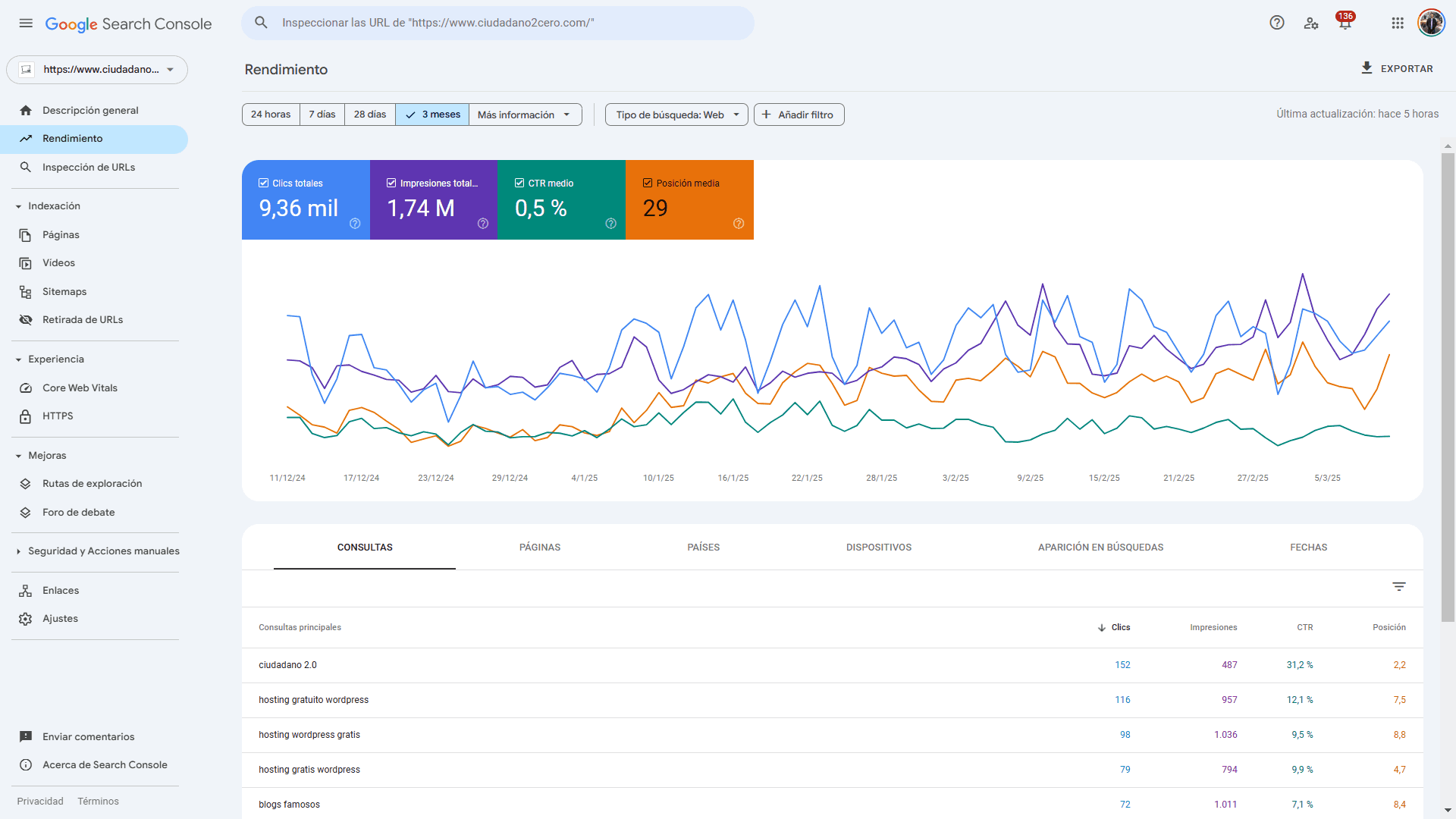Click the Core Web Vitals gauge icon
Image resolution: width=1456 pixels, height=819 pixels.
tap(26, 388)
